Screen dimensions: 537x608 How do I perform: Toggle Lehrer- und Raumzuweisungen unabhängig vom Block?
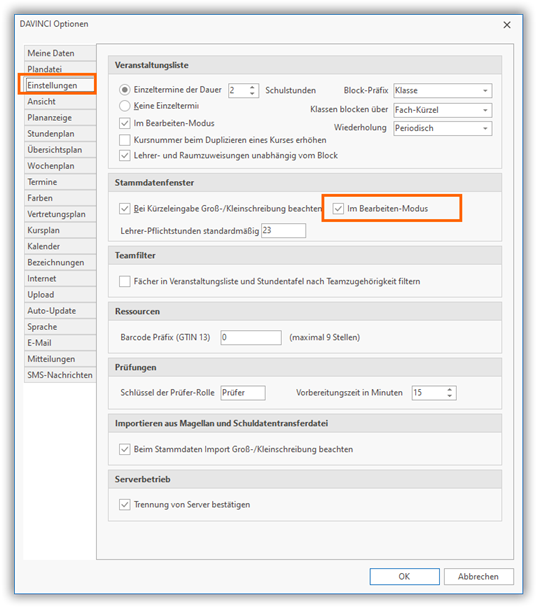124,156
